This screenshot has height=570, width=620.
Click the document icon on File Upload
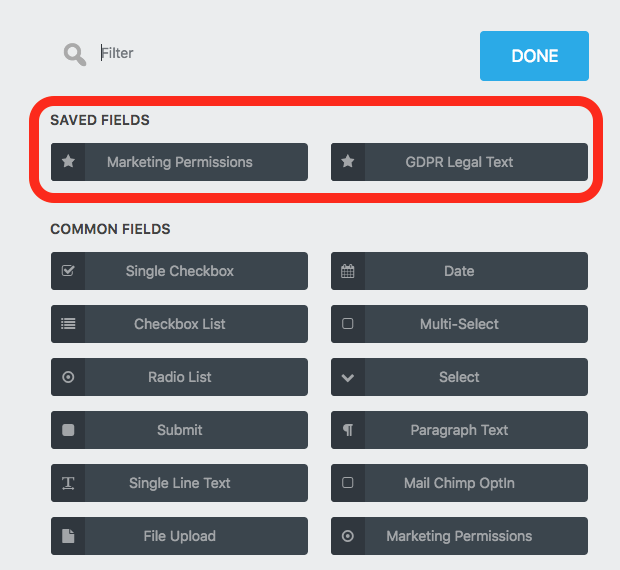(68, 536)
